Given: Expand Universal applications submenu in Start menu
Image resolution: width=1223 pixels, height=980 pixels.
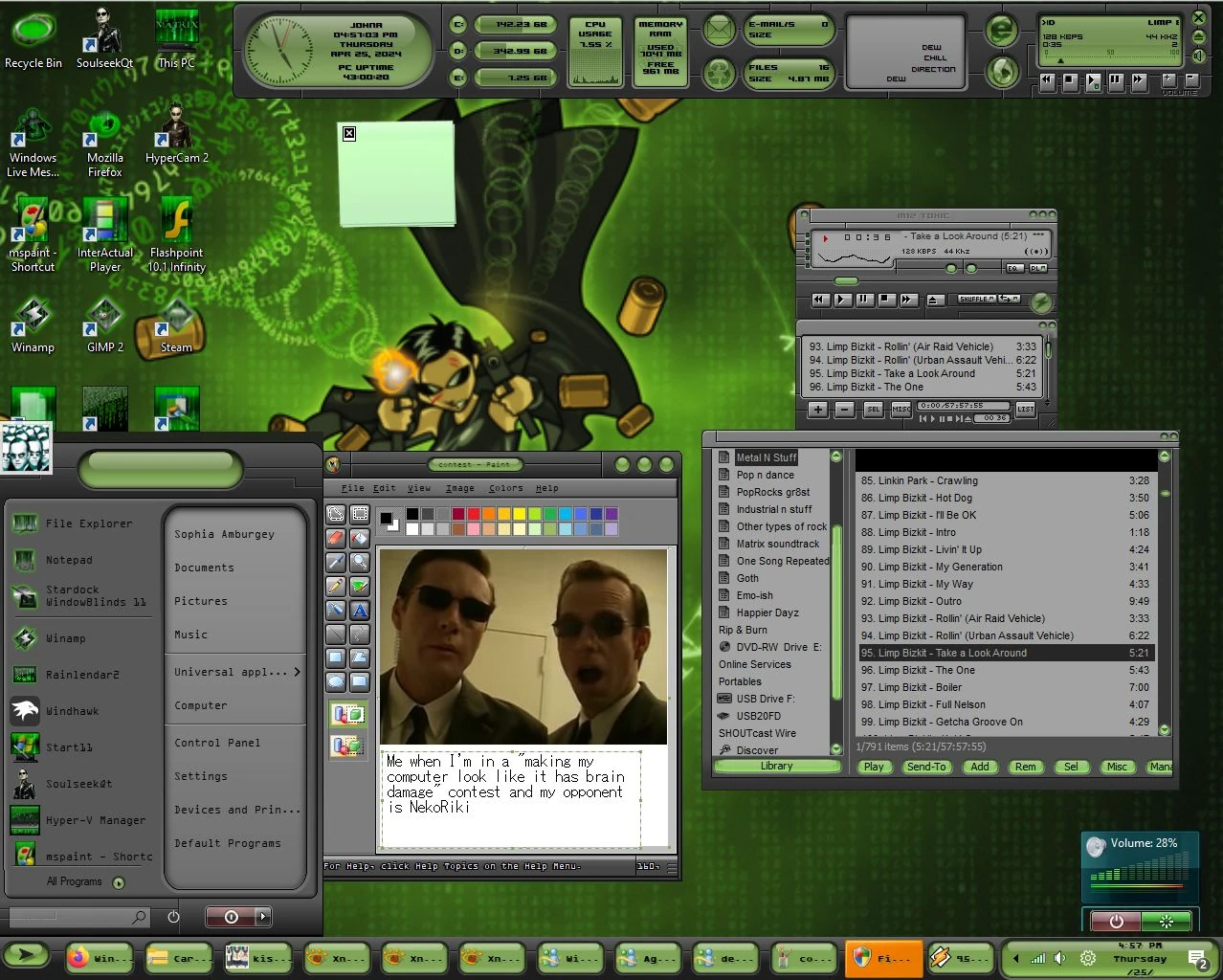Looking at the screenshot, I should coord(236,672).
